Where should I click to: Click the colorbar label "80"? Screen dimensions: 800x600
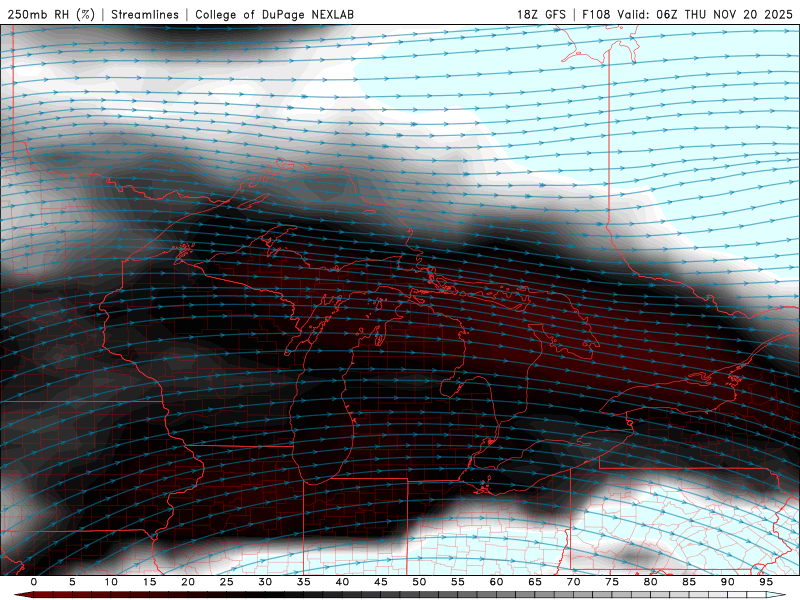click(650, 582)
